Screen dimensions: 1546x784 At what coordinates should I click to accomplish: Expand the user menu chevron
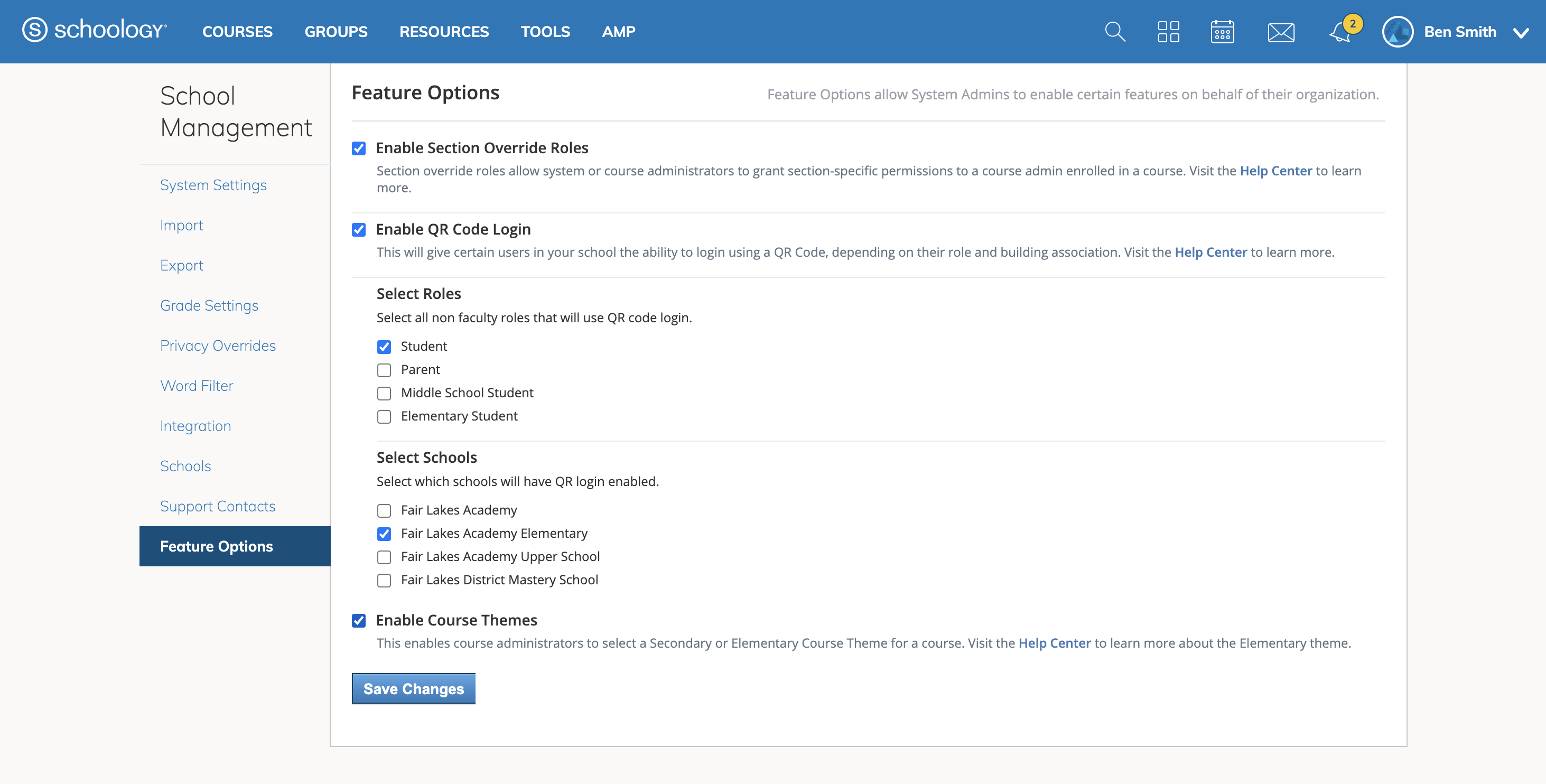pyautogui.click(x=1521, y=33)
